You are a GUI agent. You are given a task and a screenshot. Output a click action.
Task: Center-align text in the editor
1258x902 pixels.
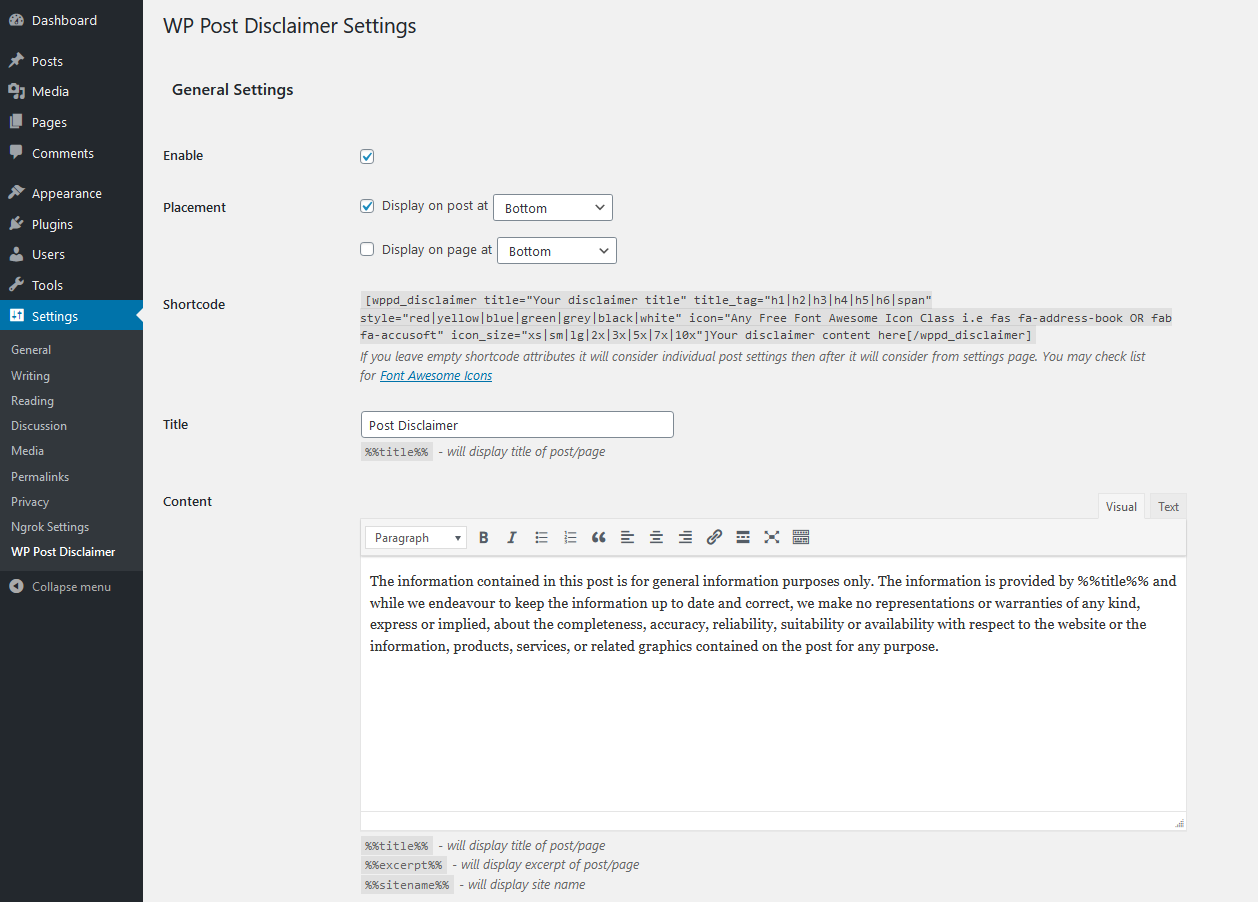pyautogui.click(x=656, y=538)
